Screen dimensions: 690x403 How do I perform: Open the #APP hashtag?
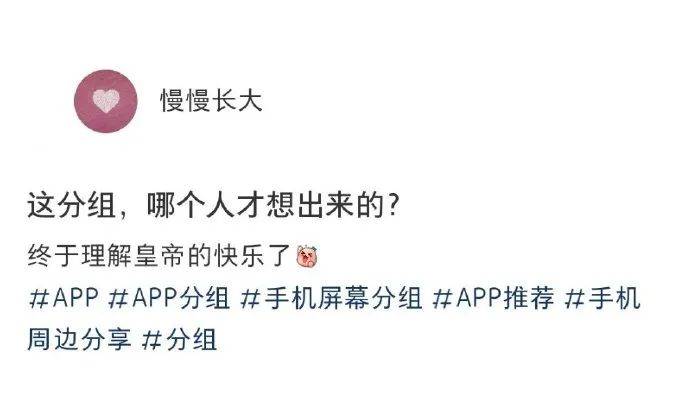pos(64,298)
